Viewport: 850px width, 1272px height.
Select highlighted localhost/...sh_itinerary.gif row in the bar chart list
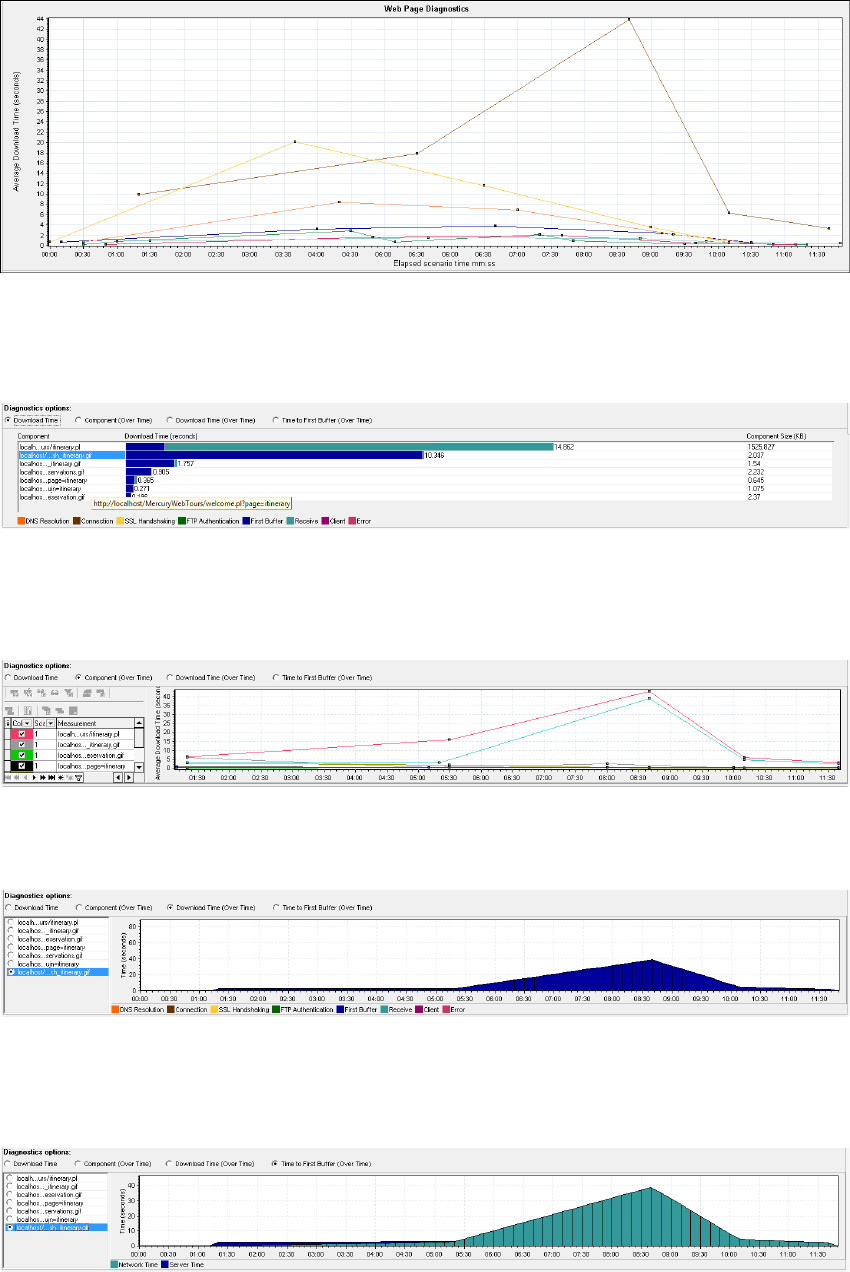click(70, 455)
